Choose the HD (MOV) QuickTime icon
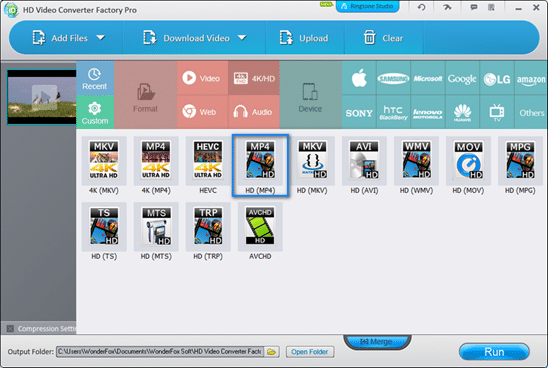 coord(468,161)
